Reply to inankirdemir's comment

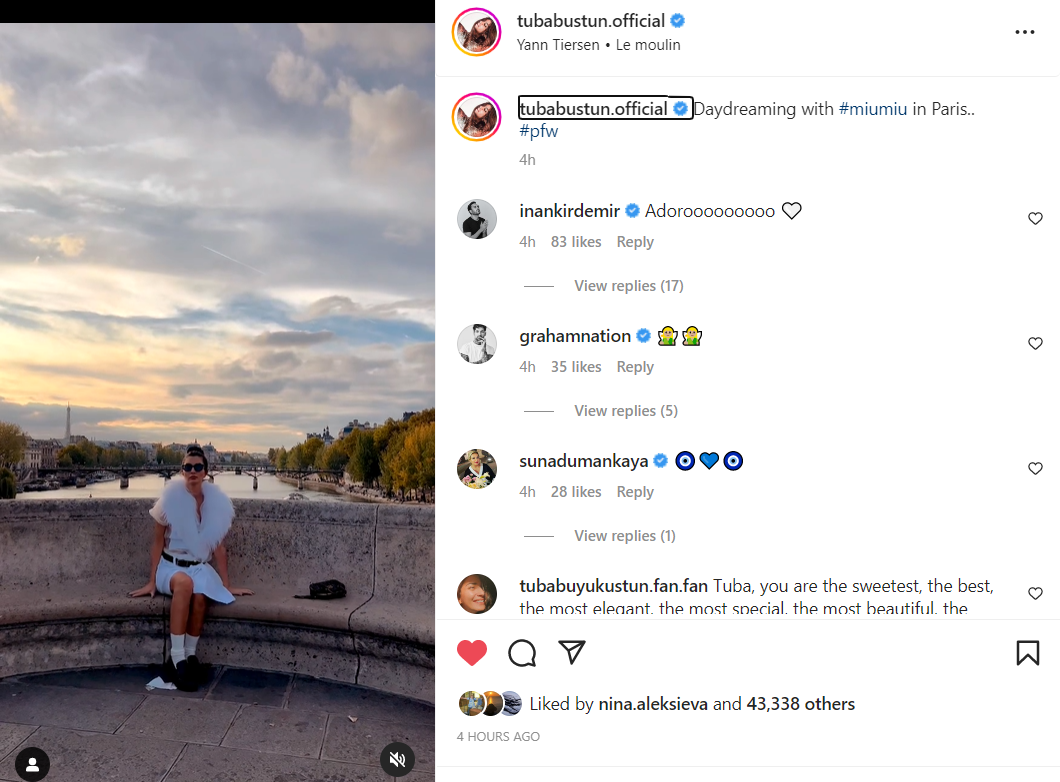coord(635,242)
